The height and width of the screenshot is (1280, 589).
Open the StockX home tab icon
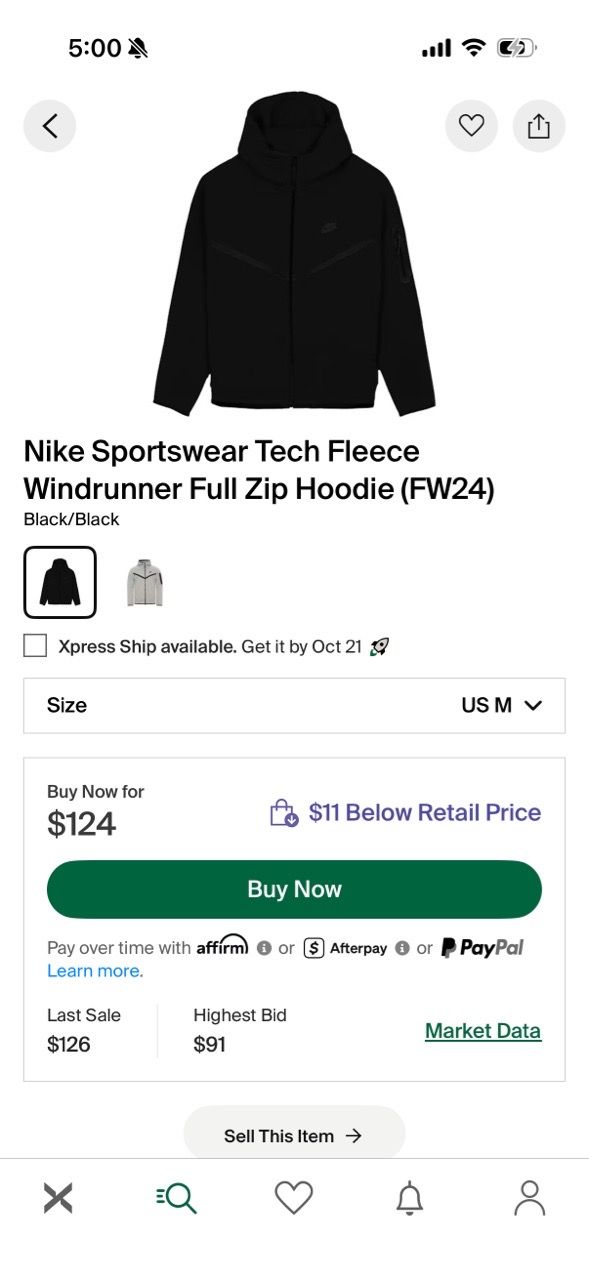click(58, 1197)
